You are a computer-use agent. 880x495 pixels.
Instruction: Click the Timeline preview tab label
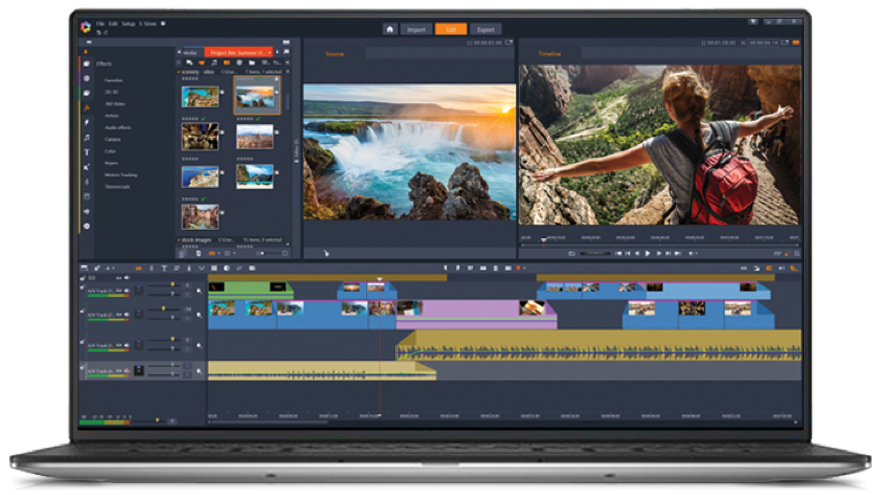click(550, 53)
